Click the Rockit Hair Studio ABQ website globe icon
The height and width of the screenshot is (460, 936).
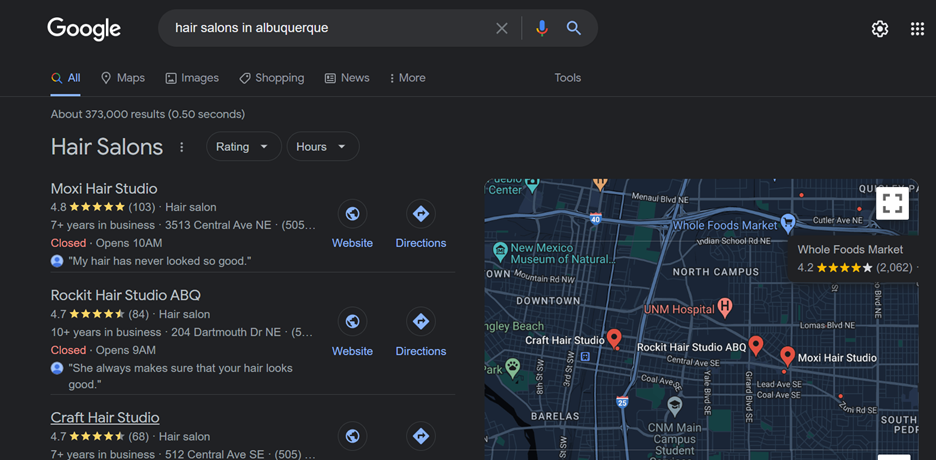click(x=352, y=322)
